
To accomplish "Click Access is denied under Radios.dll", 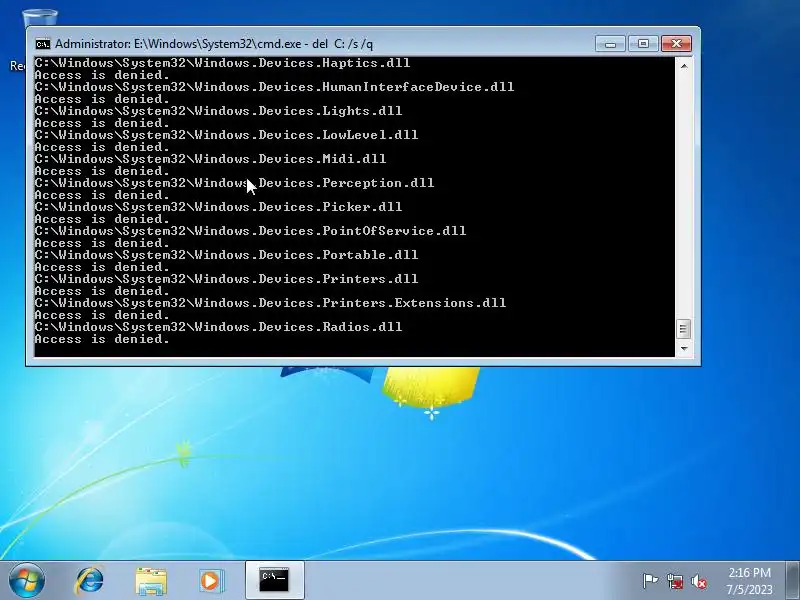I will pyautogui.click(x=102, y=339).
